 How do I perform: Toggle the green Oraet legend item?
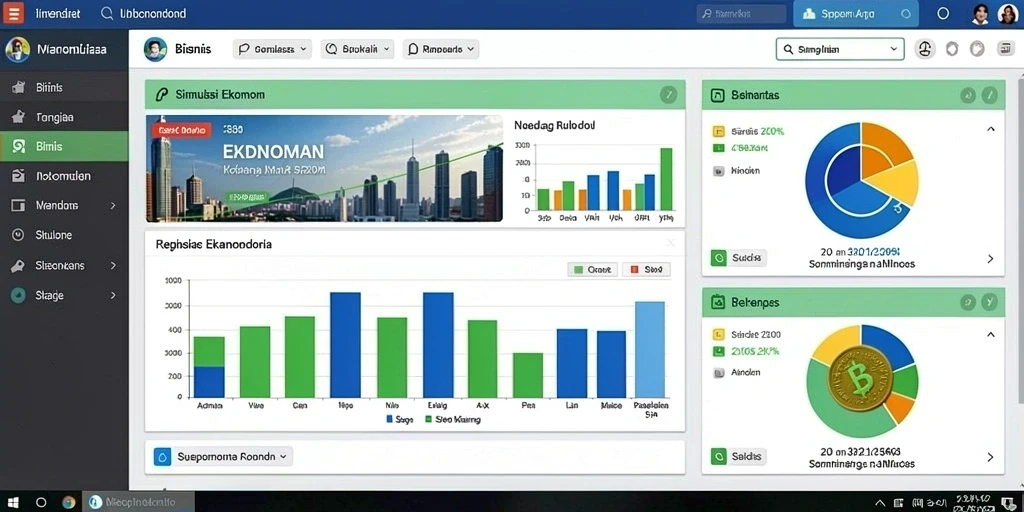(592, 269)
